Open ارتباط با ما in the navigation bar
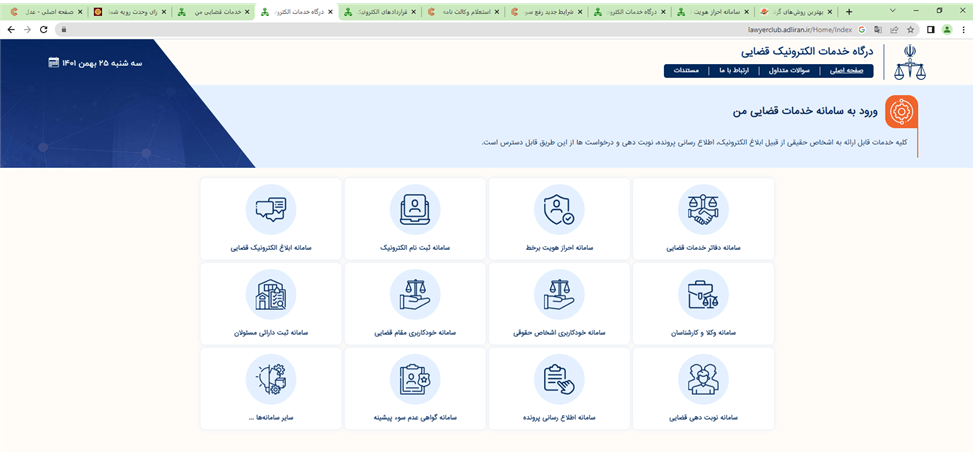 (x=735, y=70)
